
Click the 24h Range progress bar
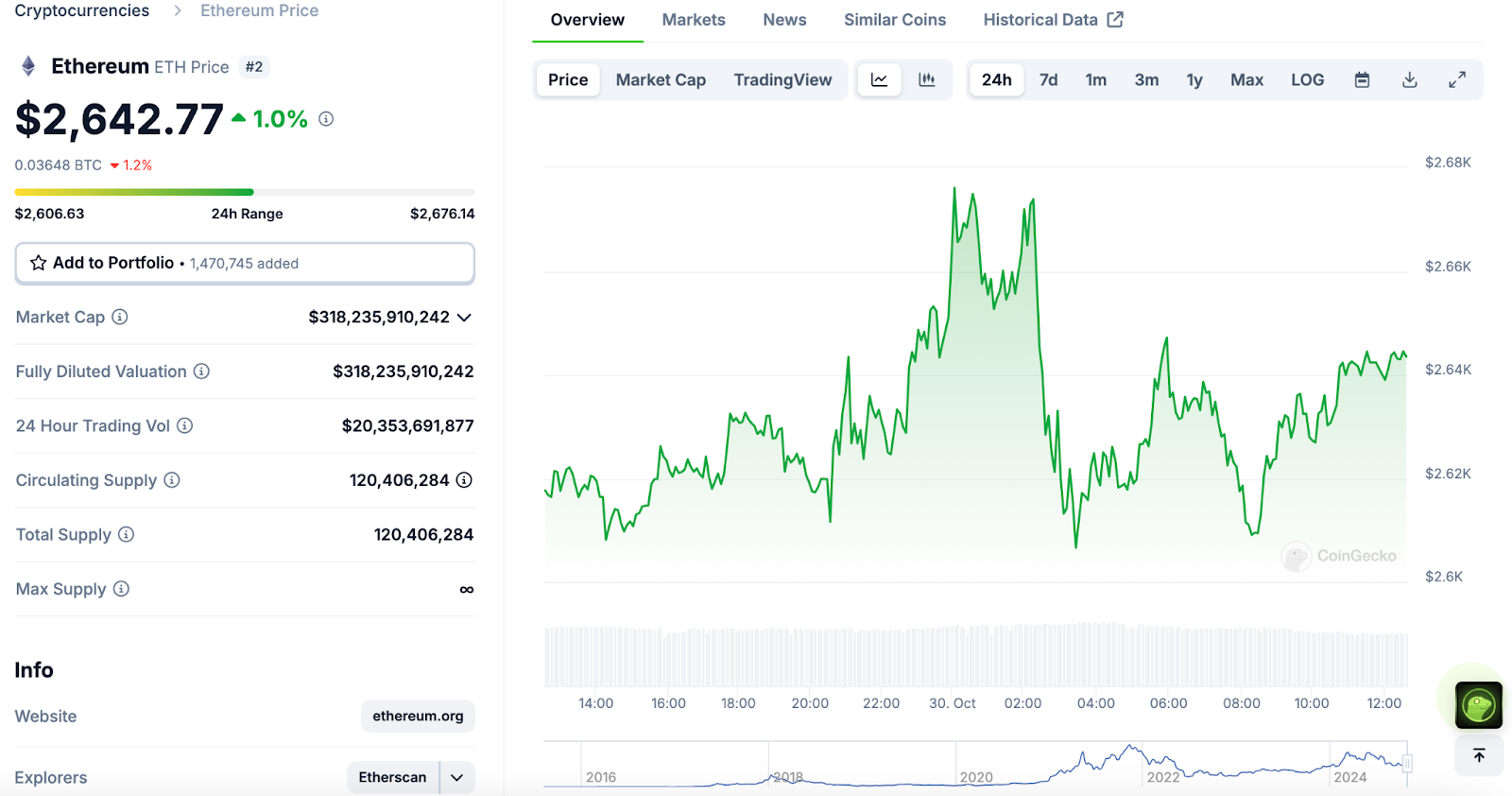245,192
